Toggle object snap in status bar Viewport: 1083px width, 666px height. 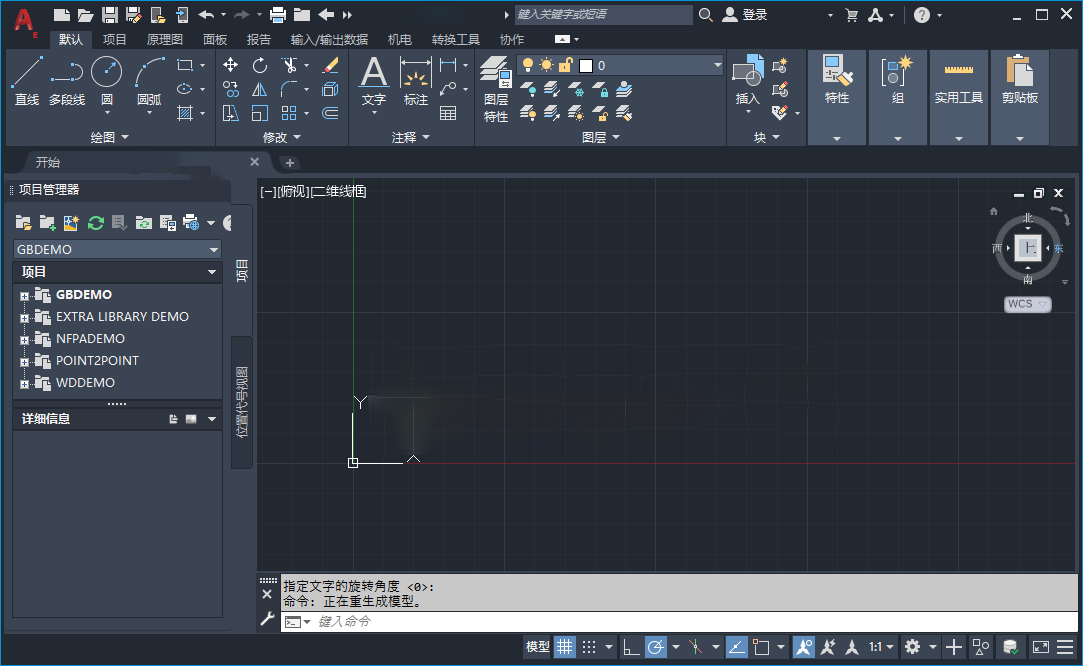761,647
